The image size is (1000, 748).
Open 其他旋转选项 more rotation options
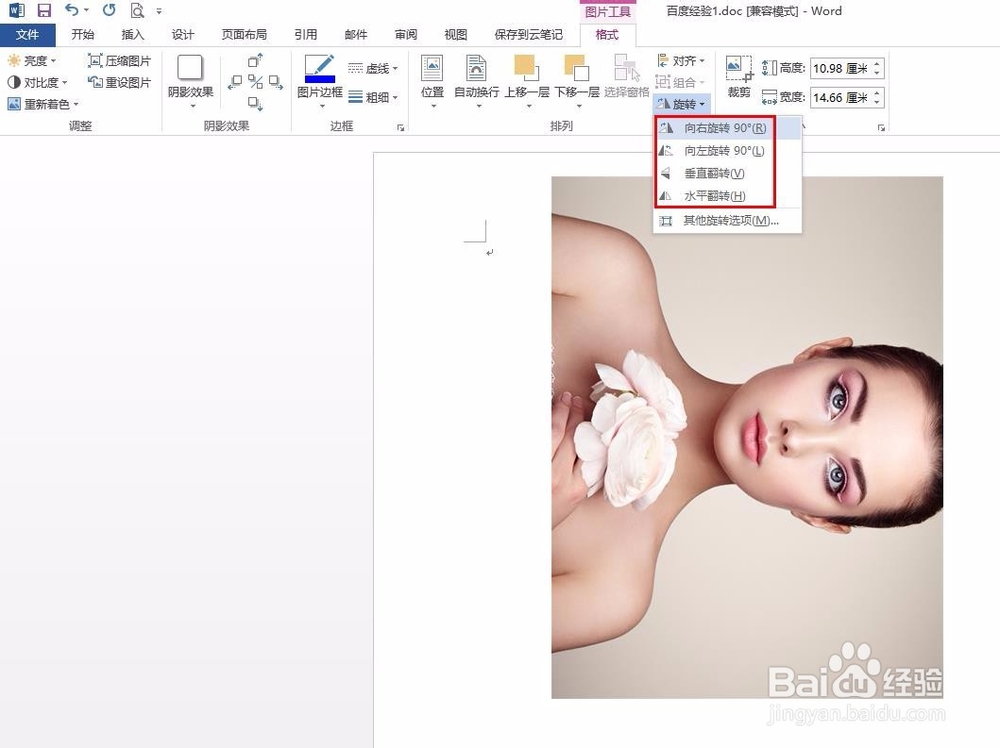pyautogui.click(x=728, y=221)
